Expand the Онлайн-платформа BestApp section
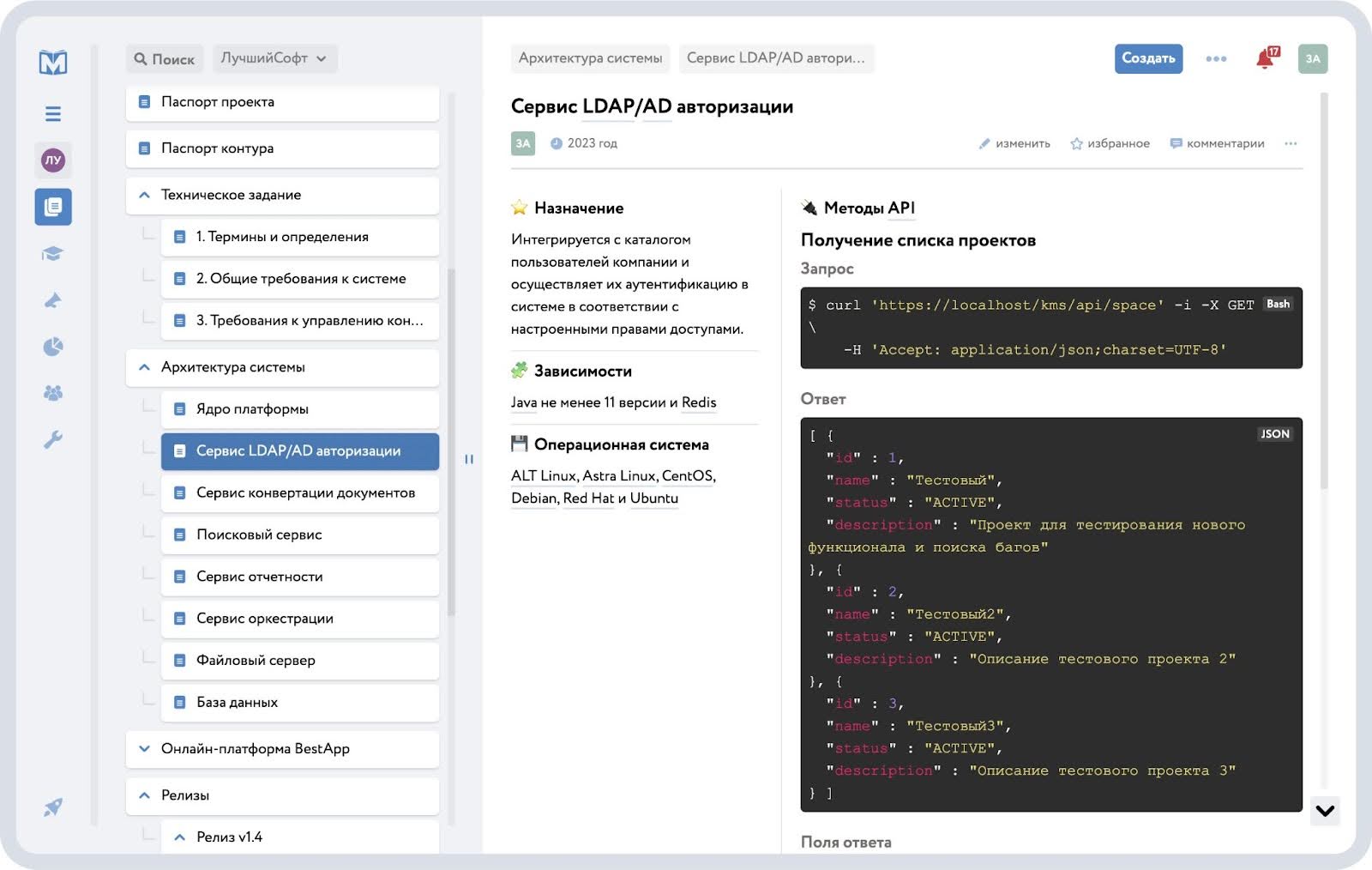 tap(144, 749)
